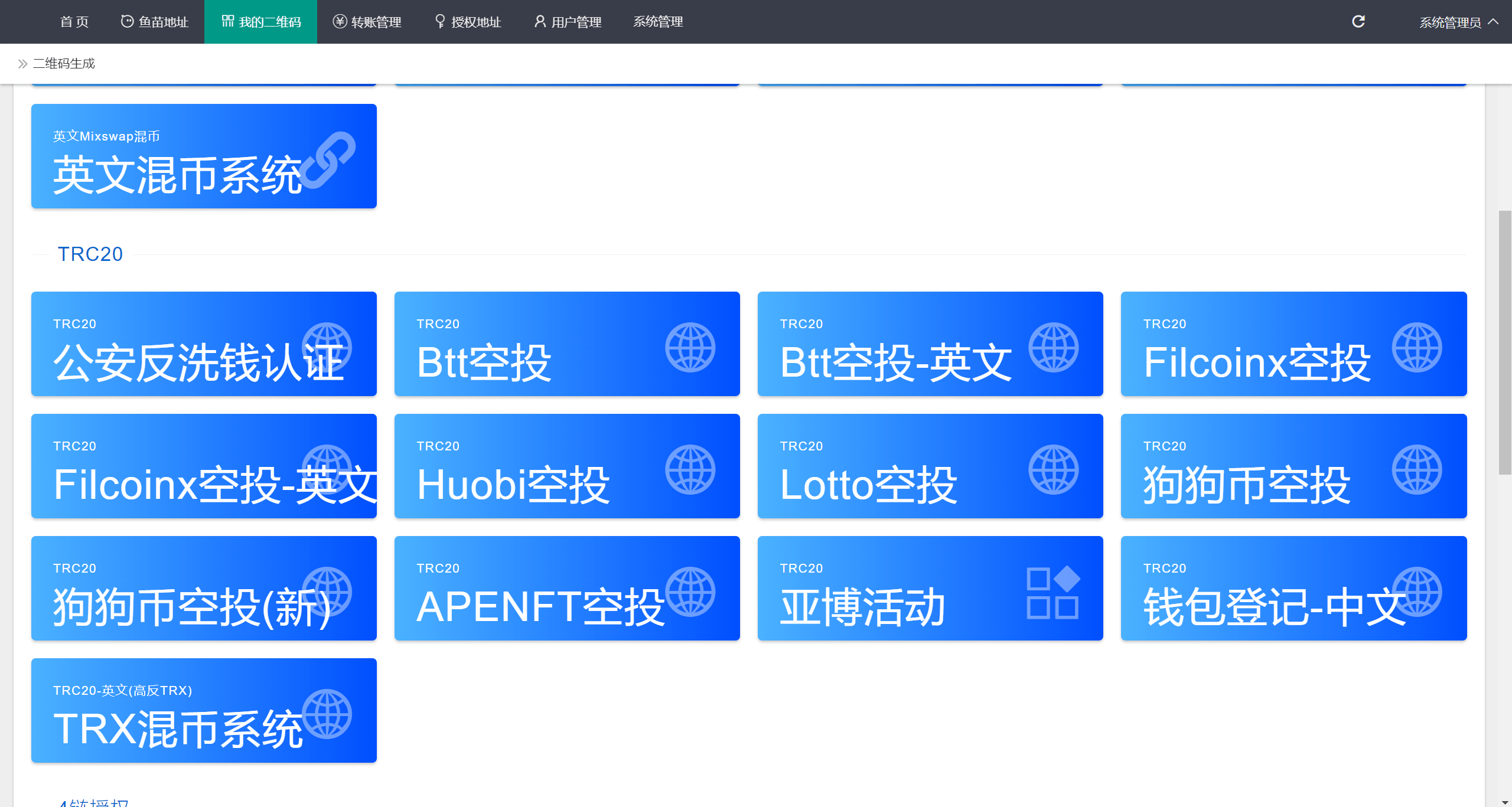
Task: Click the vertical scrollbar thumb
Action: [1504, 342]
